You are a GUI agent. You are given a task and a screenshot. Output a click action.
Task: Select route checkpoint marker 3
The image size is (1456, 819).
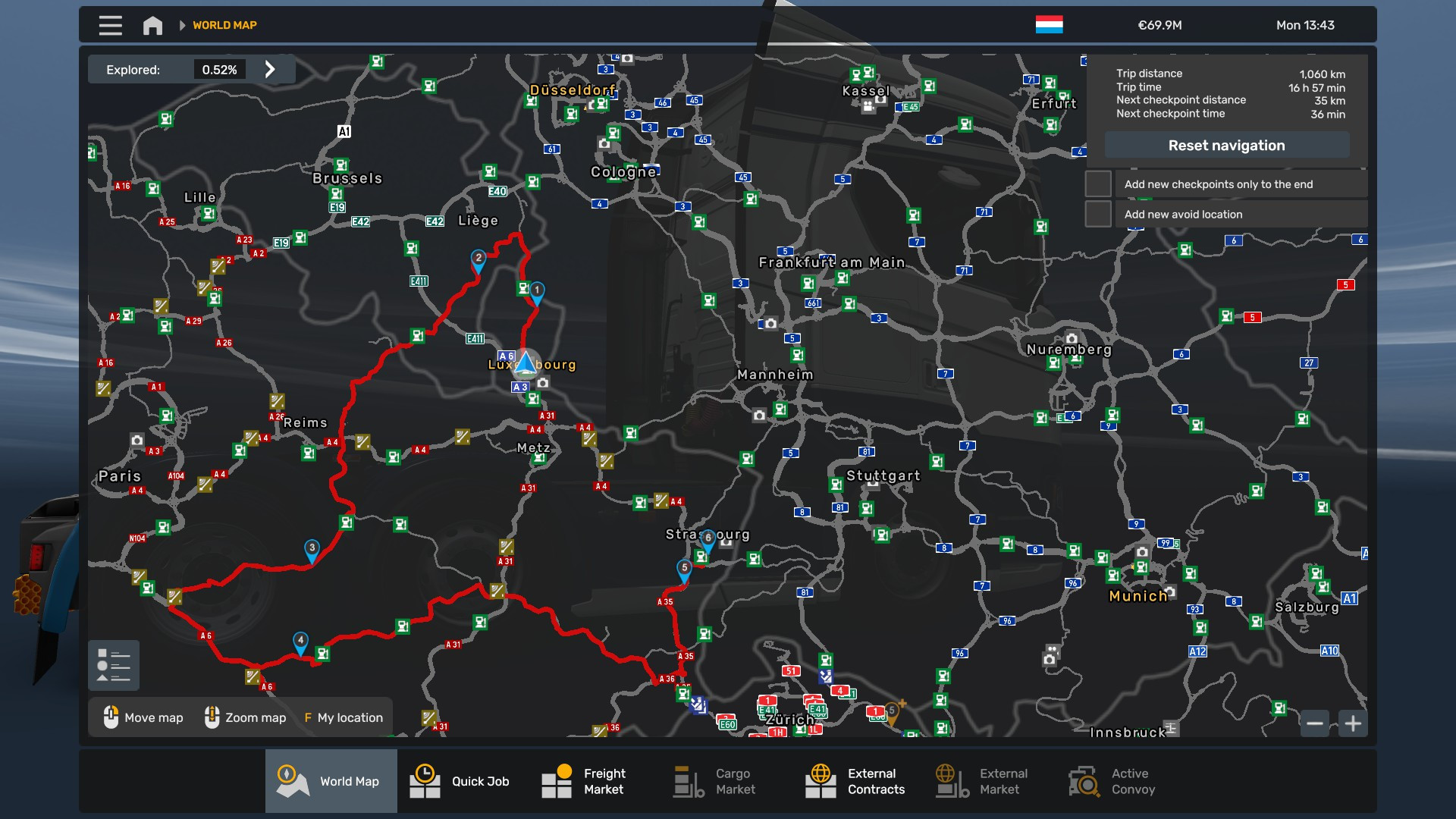(x=312, y=550)
